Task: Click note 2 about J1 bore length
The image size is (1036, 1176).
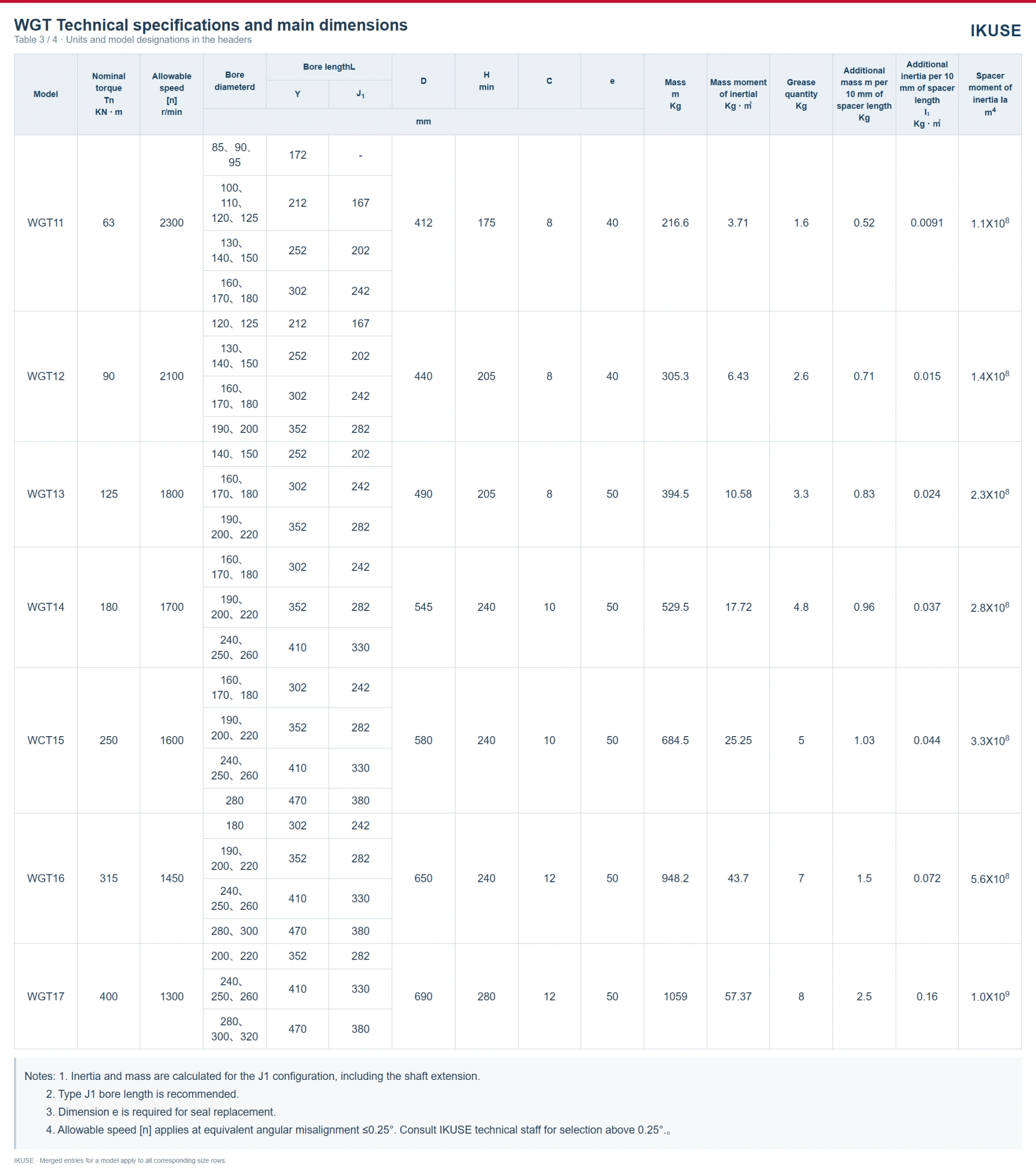Action: 142,1094
